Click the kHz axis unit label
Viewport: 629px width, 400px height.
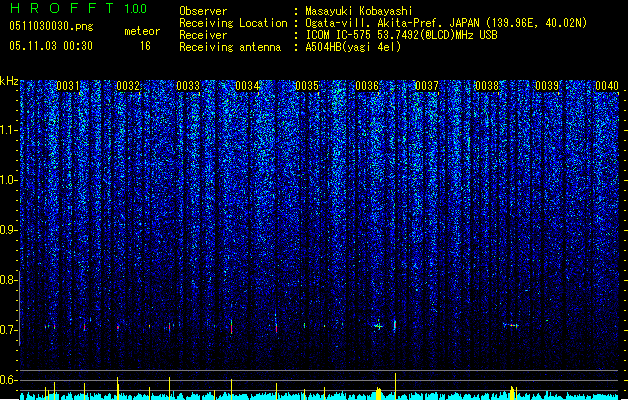click(9, 81)
